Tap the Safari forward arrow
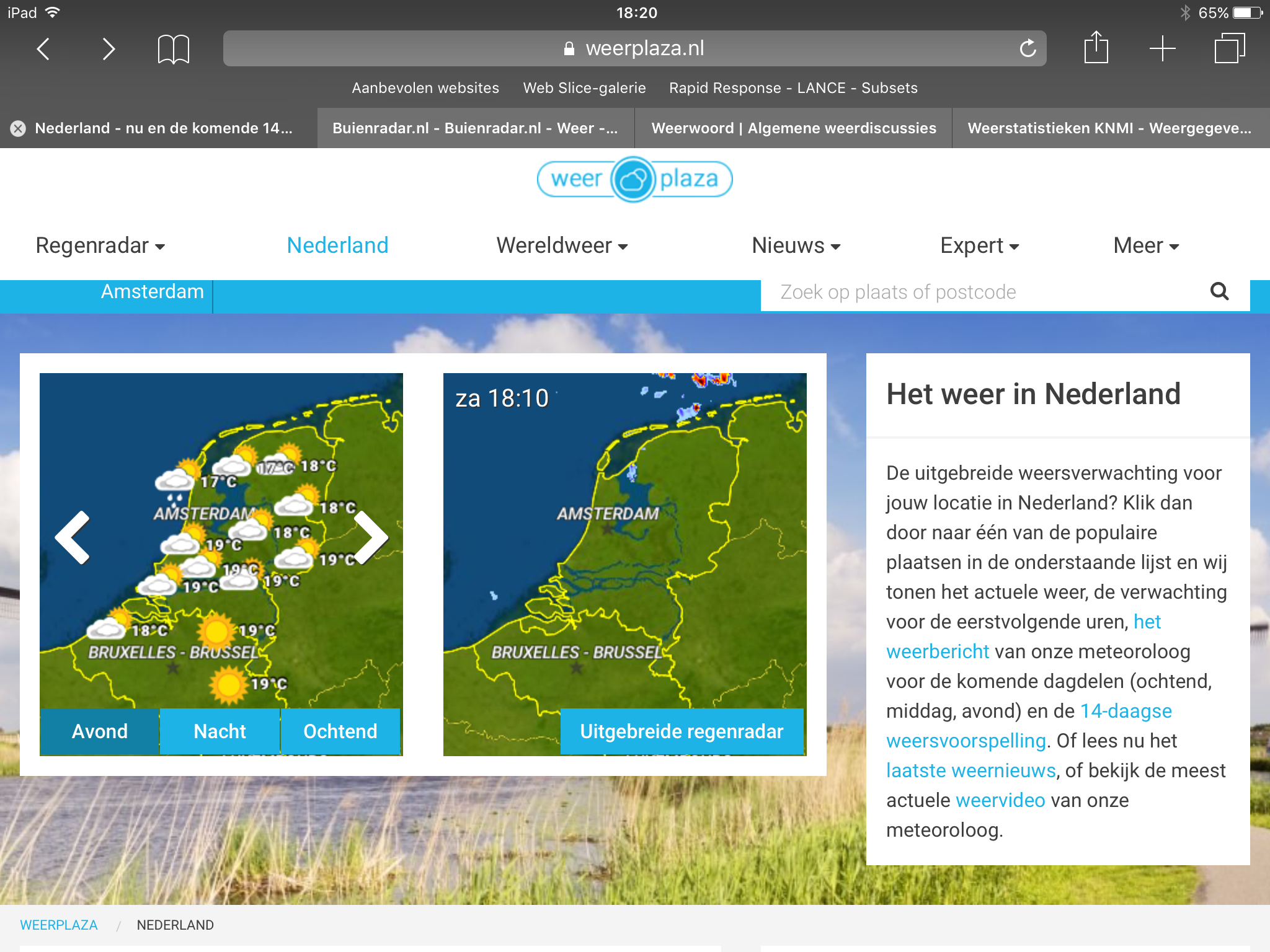The width and height of the screenshot is (1270, 952). (109, 48)
